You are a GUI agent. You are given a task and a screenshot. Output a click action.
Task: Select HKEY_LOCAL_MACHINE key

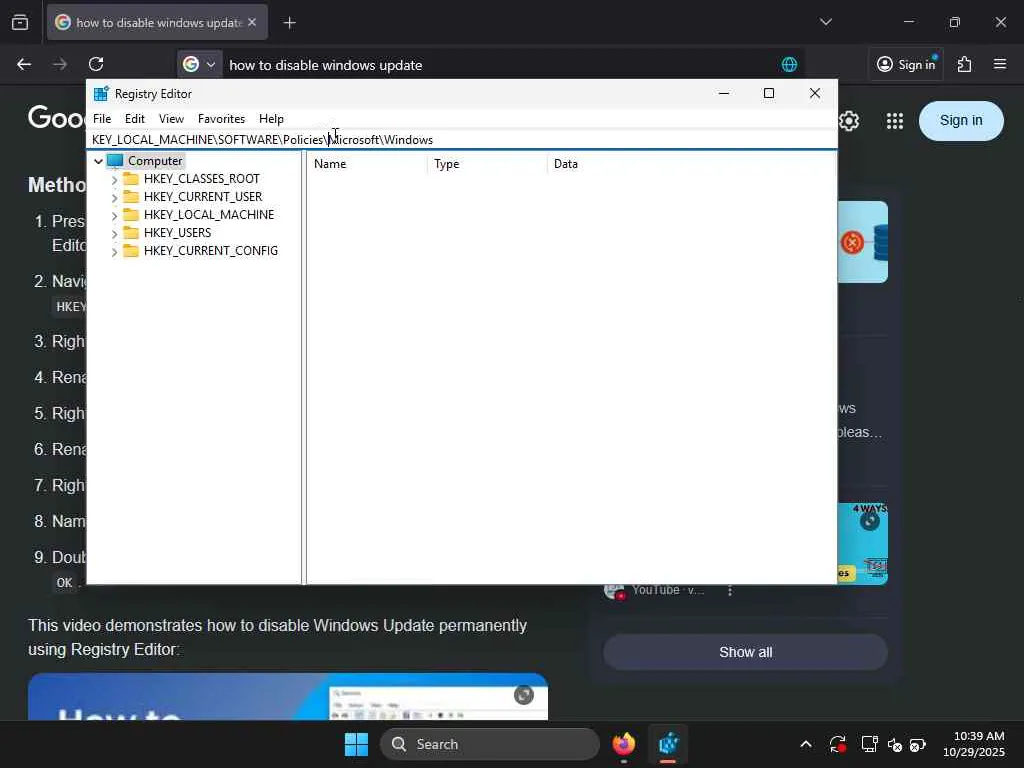click(x=209, y=215)
